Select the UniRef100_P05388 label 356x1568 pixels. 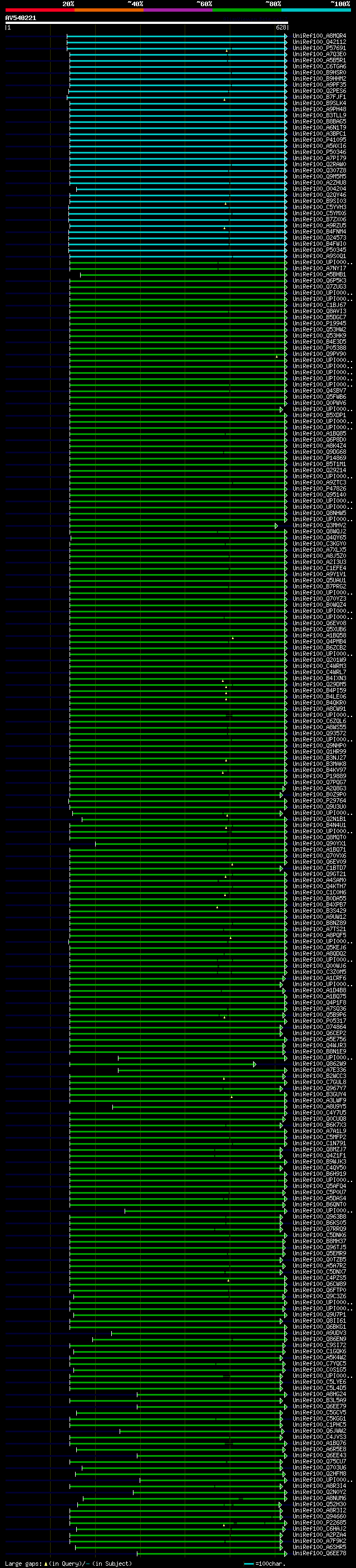tap(319, 348)
